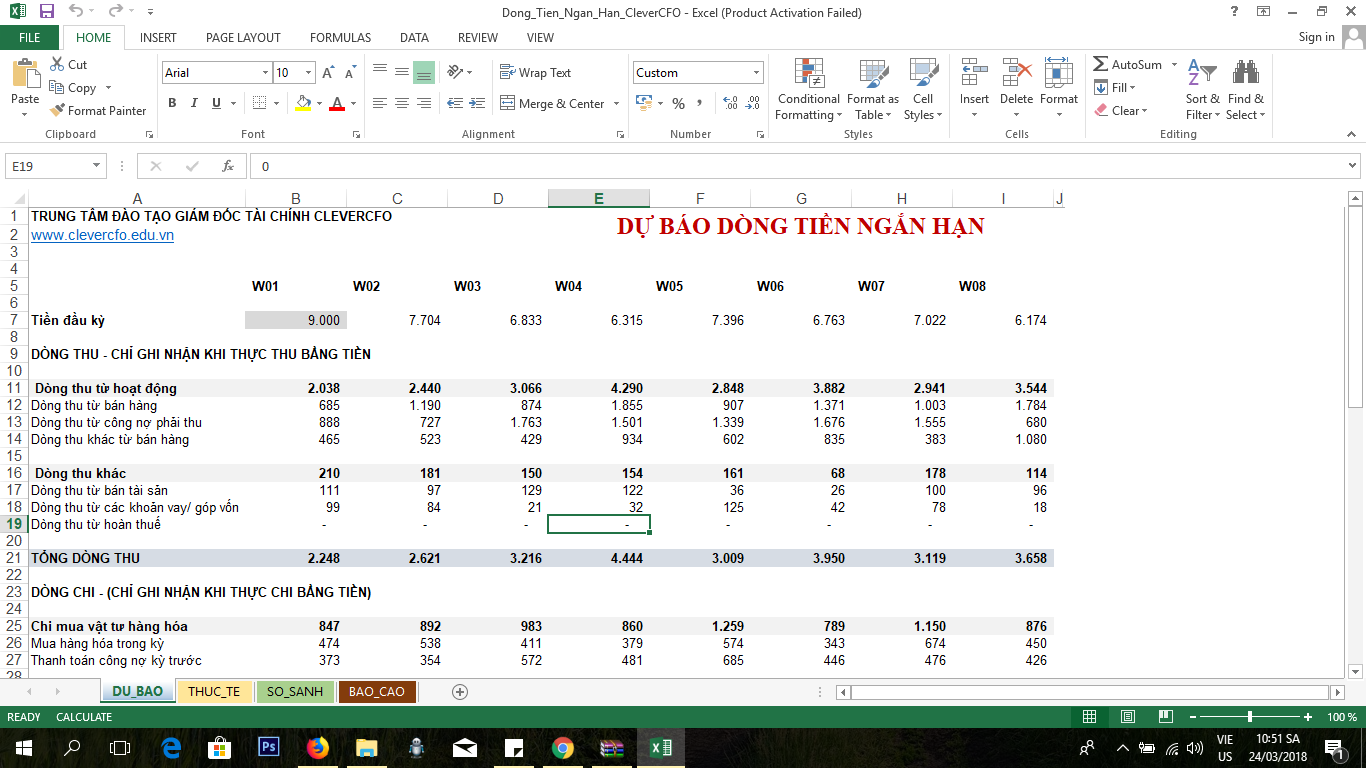
Task: Open the www.clevercfo.edu.vn hyperlink
Action: coord(102,235)
